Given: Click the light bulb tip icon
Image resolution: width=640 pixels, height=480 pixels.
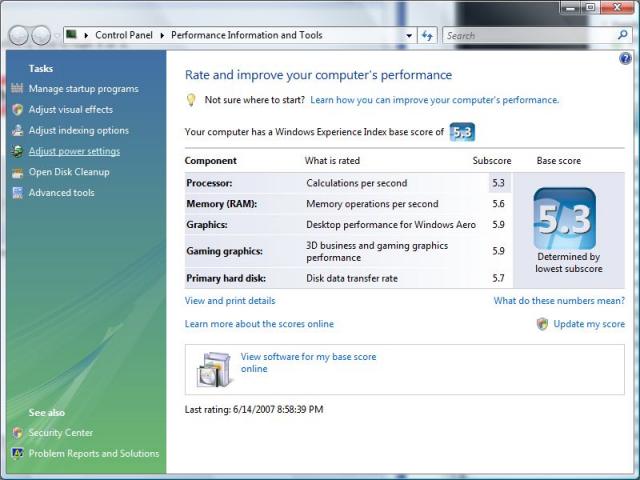Looking at the screenshot, I should click(x=191, y=100).
